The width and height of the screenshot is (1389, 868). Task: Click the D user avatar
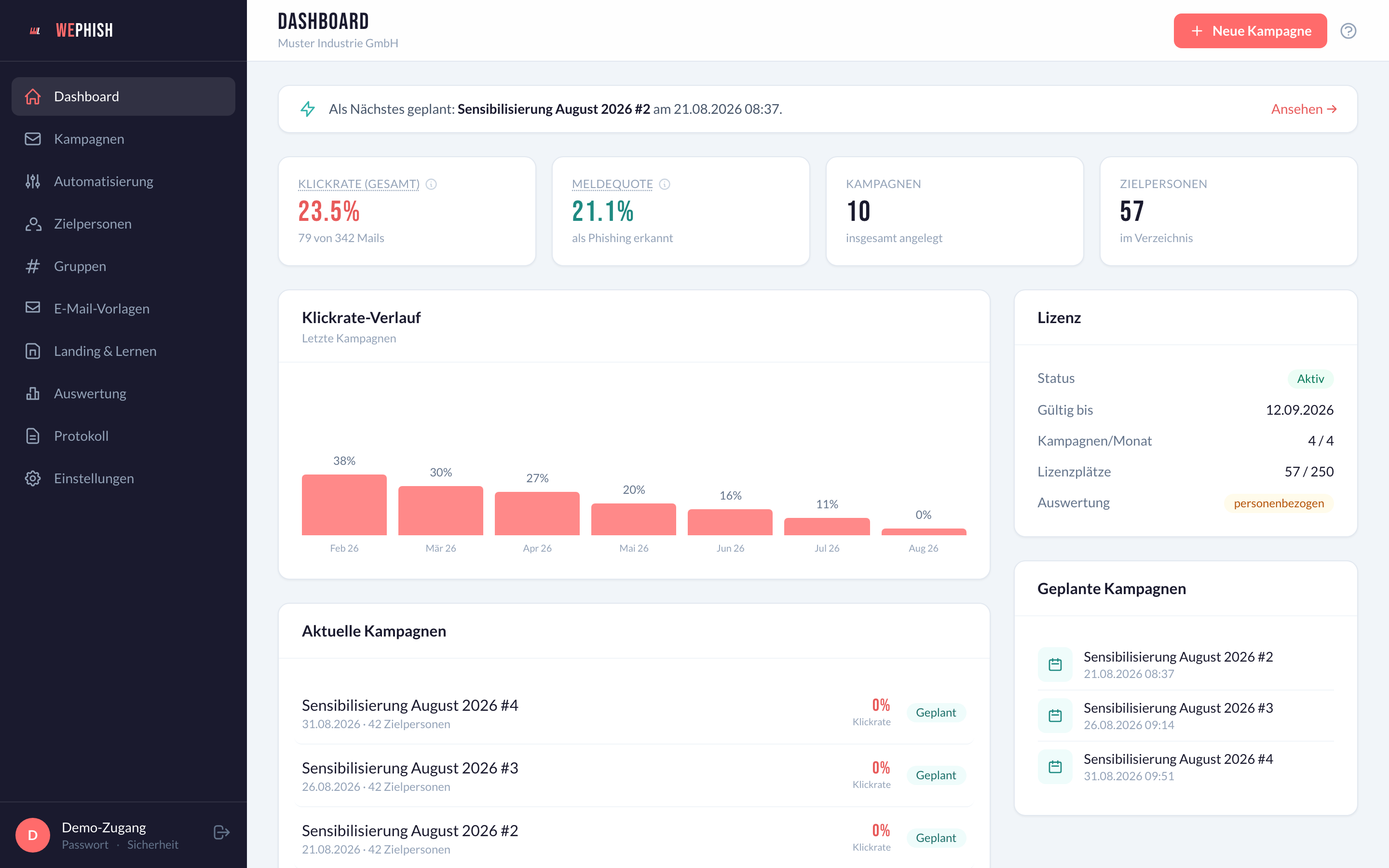[33, 835]
